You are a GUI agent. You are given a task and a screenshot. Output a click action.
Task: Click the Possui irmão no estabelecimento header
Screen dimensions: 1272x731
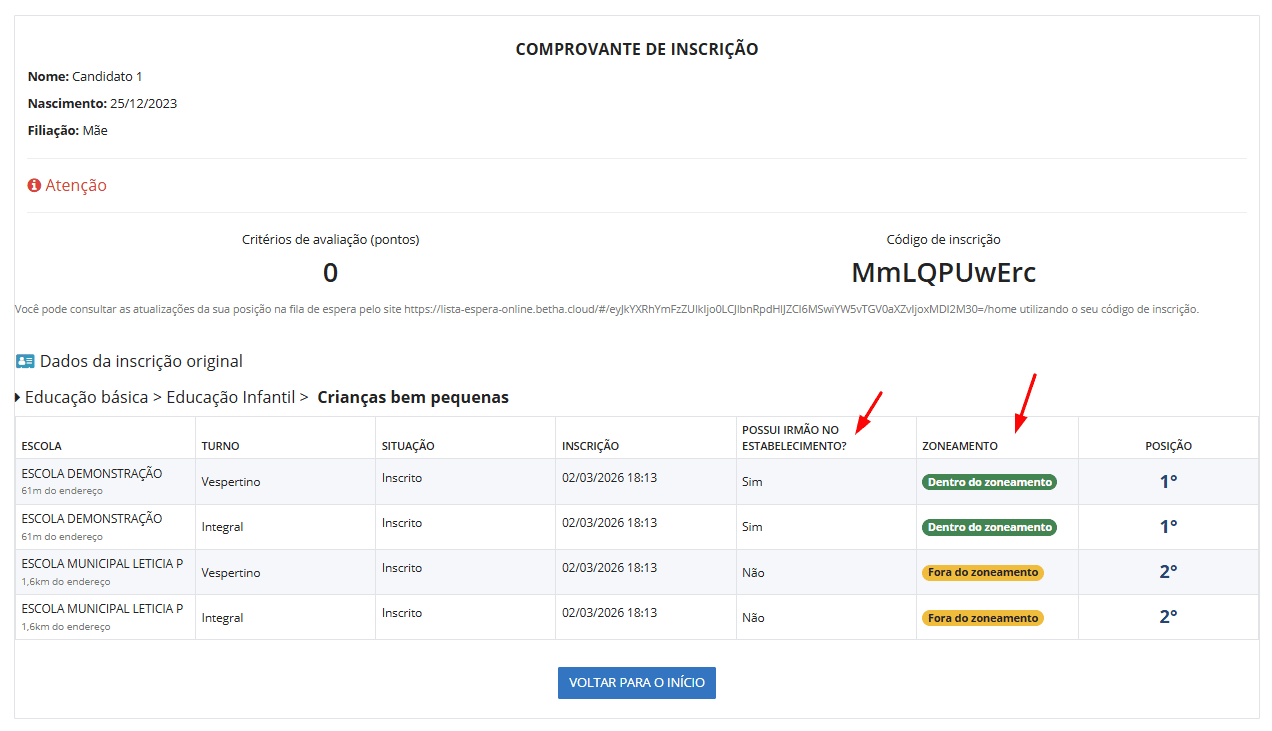(x=793, y=438)
